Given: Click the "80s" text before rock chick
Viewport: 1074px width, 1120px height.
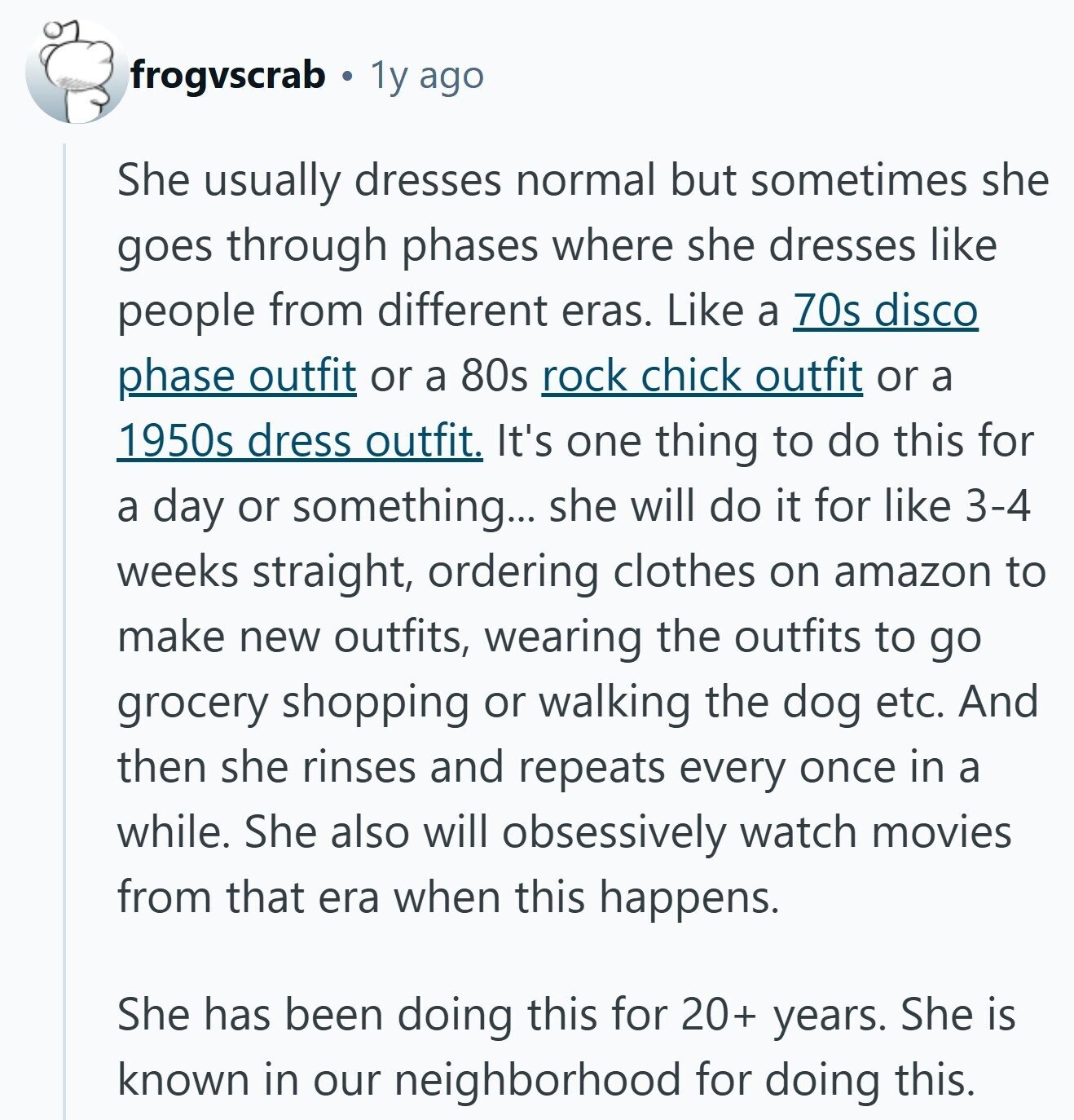Looking at the screenshot, I should pyautogui.click(x=495, y=377).
